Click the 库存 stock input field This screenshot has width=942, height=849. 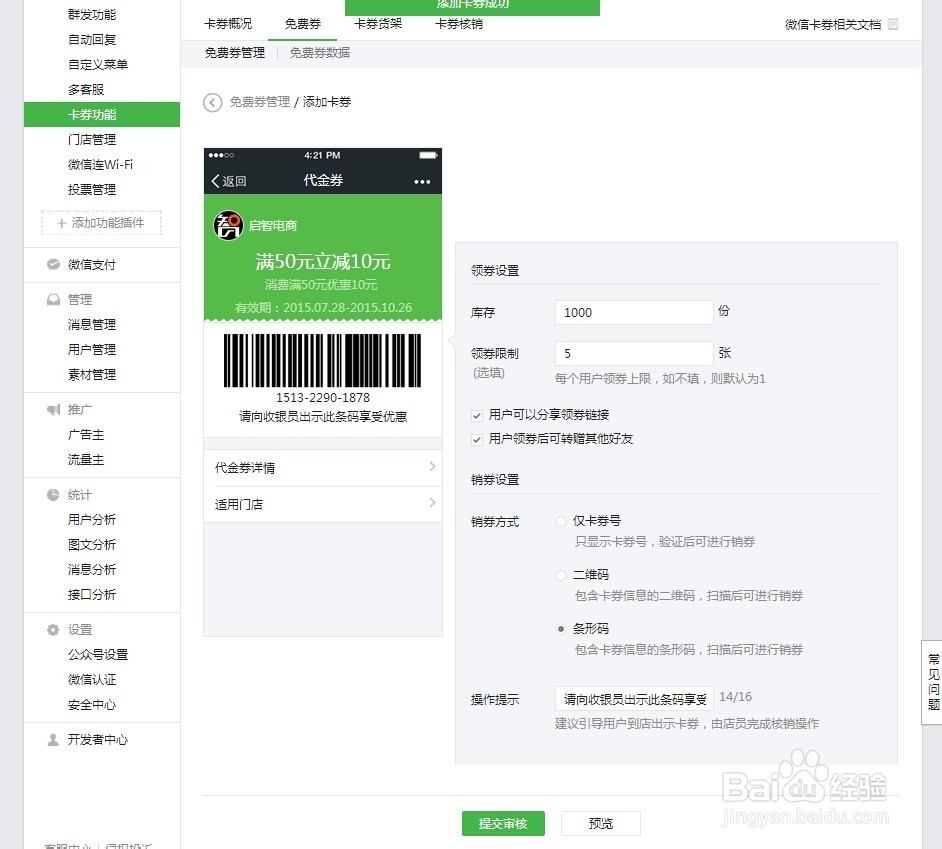tap(633, 312)
